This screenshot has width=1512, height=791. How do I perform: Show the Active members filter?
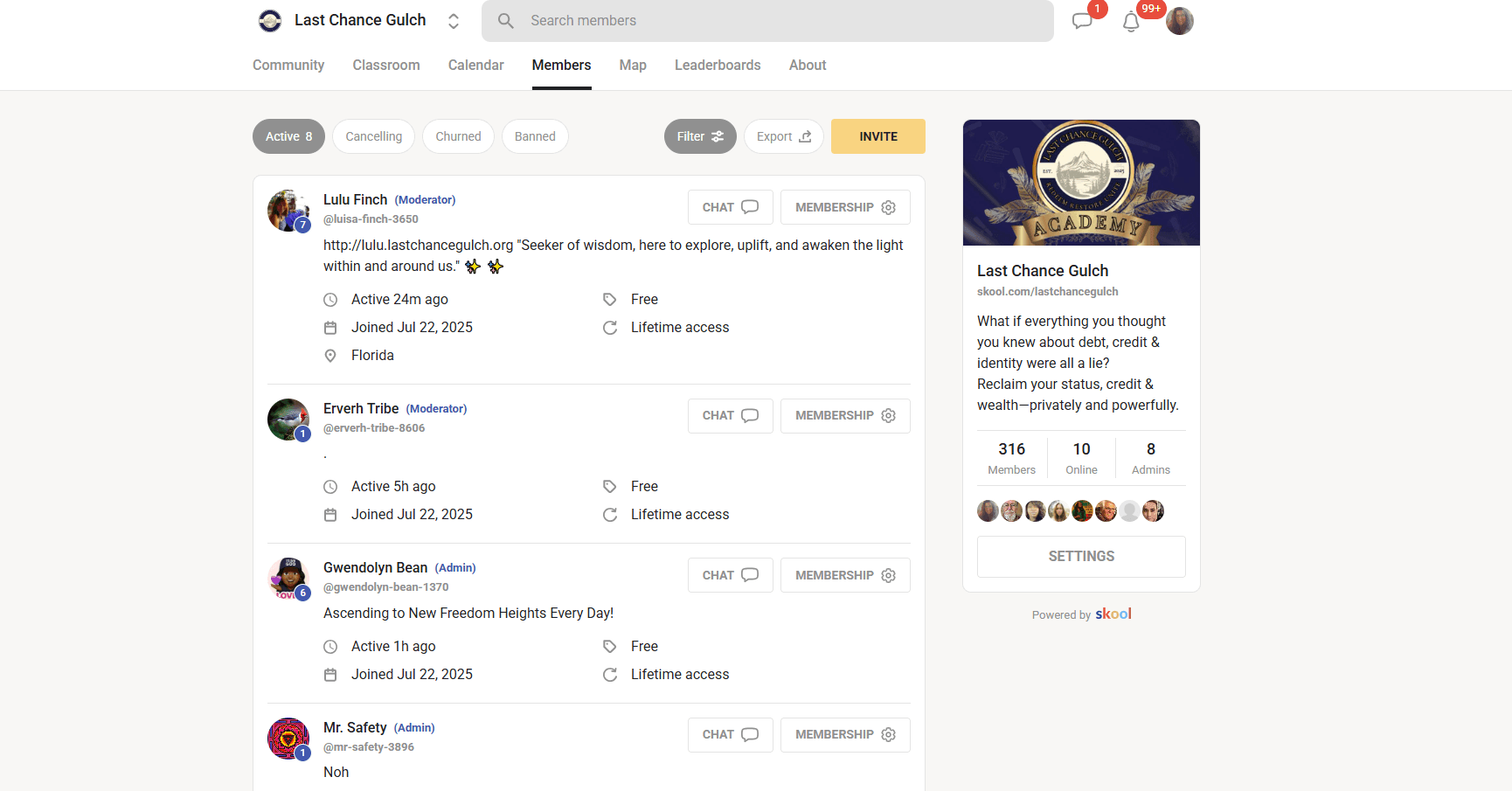click(288, 136)
